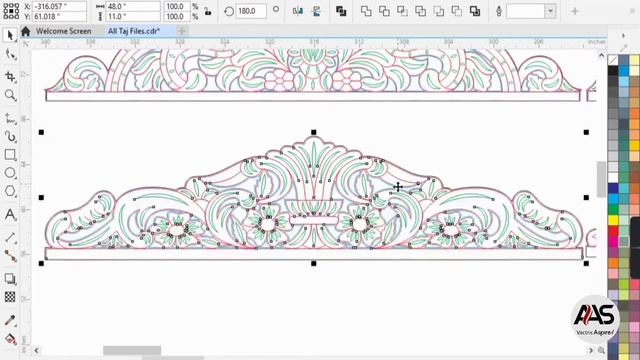Click the Trim shaping button
This screenshot has width=640, height=360.
click(384, 11)
